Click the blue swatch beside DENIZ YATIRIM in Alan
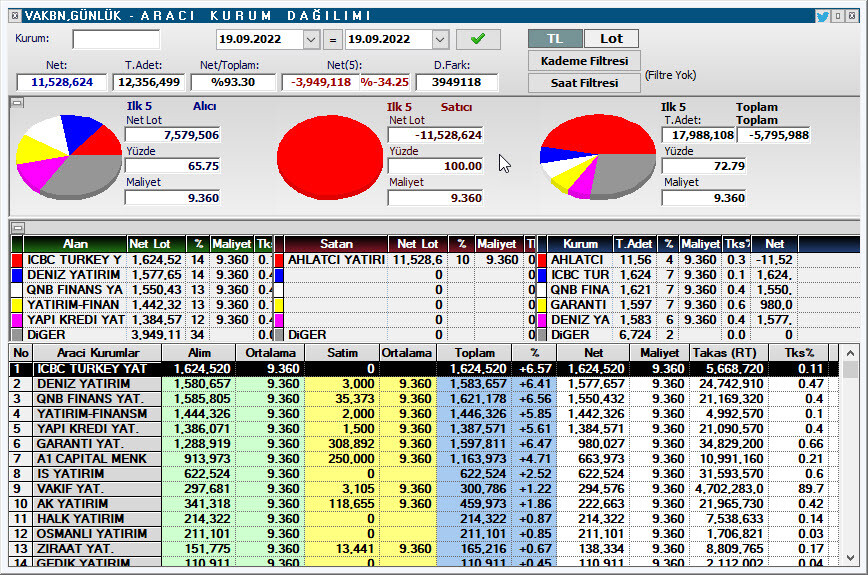The image size is (868, 575). [x=17, y=275]
